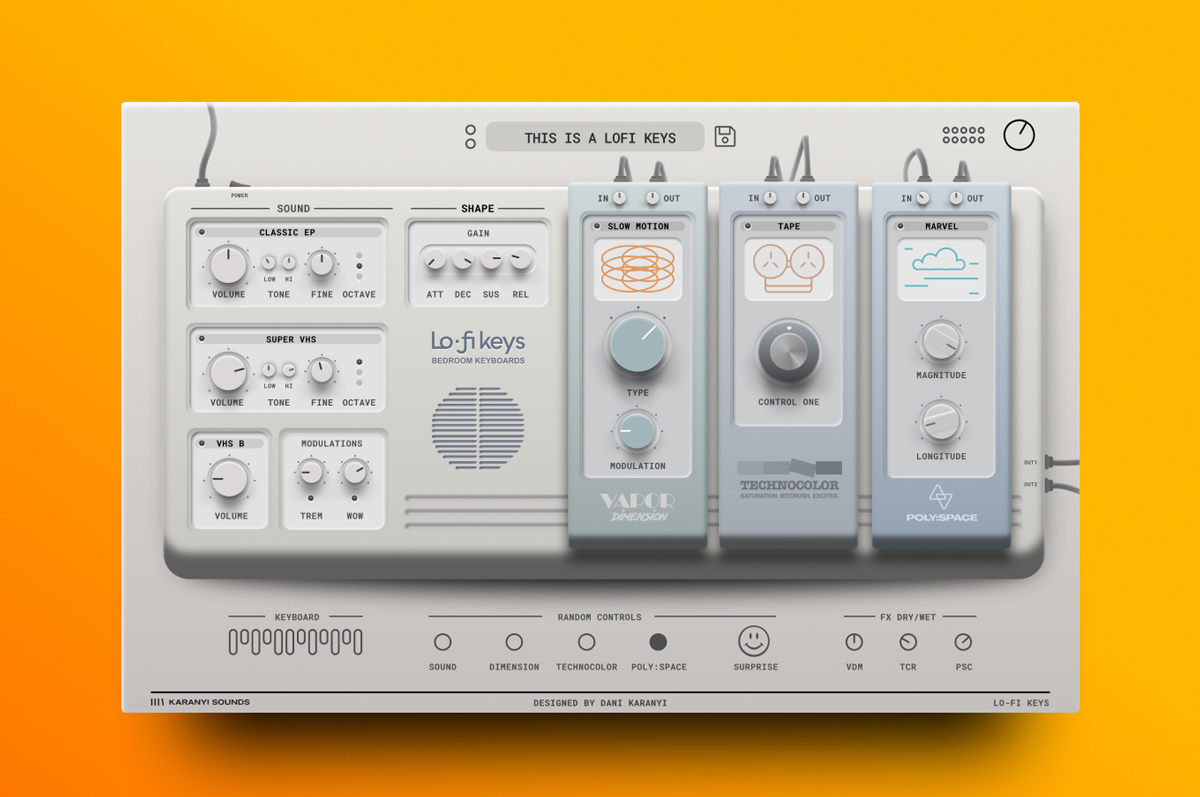
Task: Click the Marvel cloud display graphic
Action: 941,269
